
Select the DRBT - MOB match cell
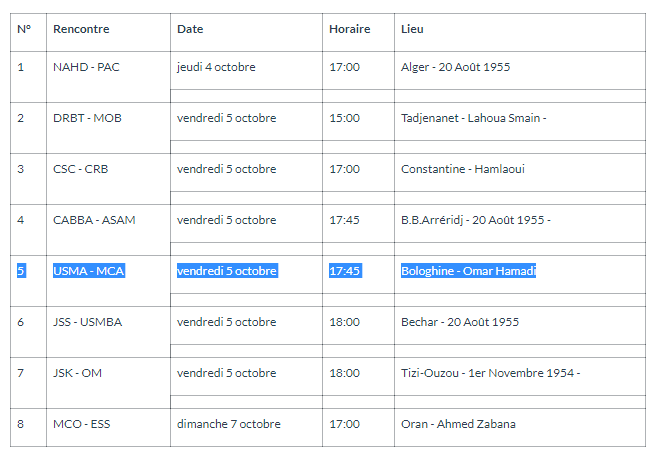pos(87,118)
